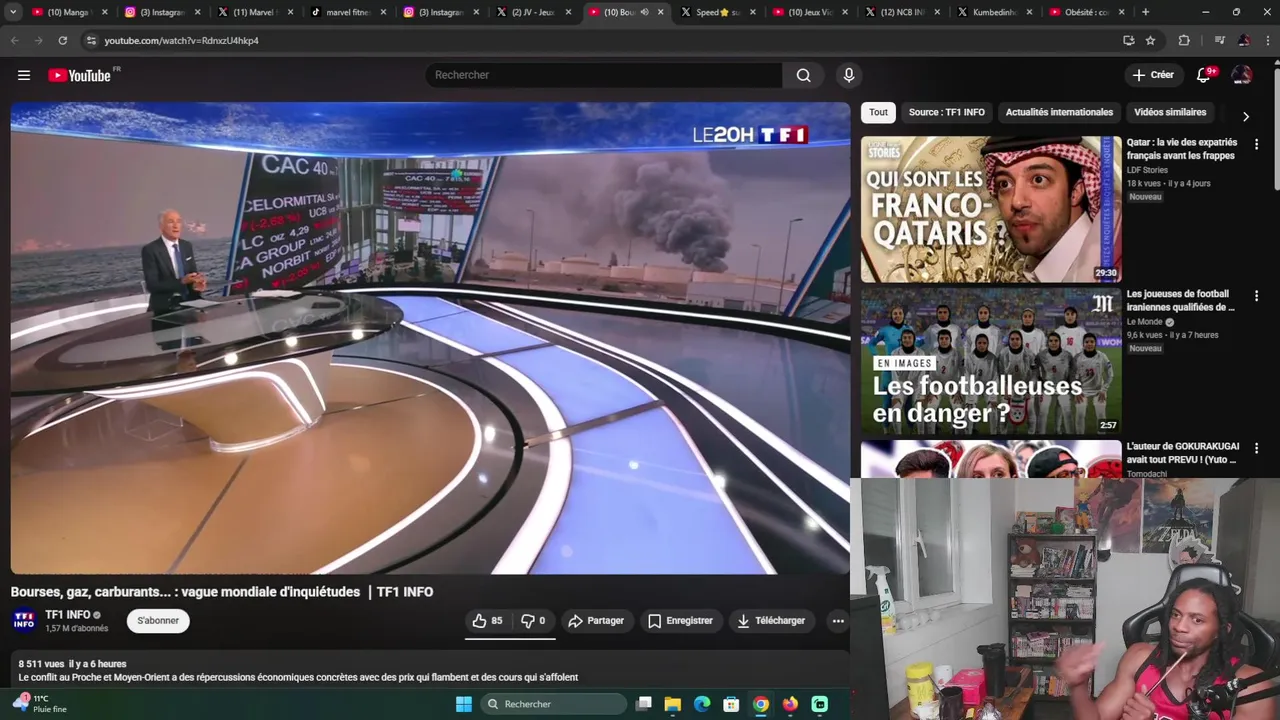Open Microsoft Store from the taskbar
The width and height of the screenshot is (1280, 720).
tap(731, 704)
